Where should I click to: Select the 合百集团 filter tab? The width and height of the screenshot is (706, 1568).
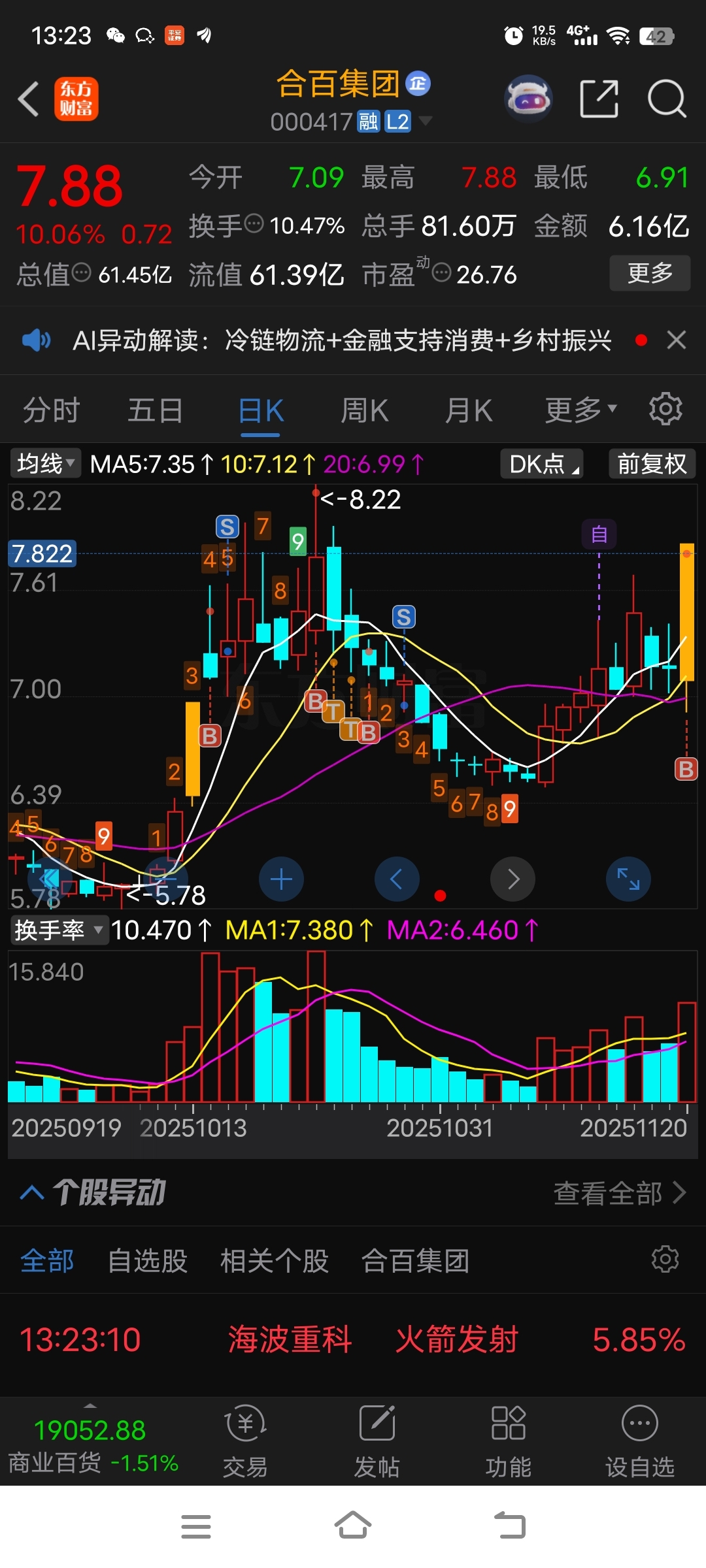pyautogui.click(x=416, y=1260)
